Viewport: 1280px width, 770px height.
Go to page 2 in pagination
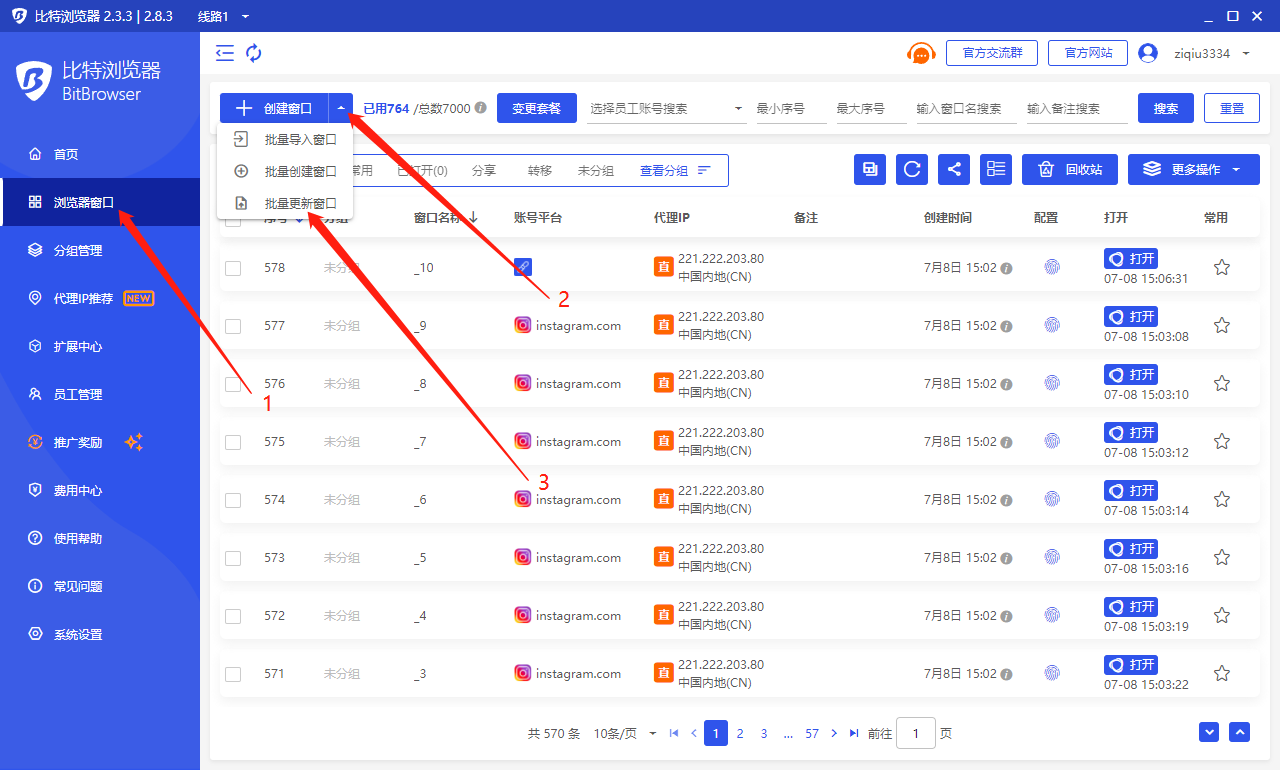coord(740,733)
